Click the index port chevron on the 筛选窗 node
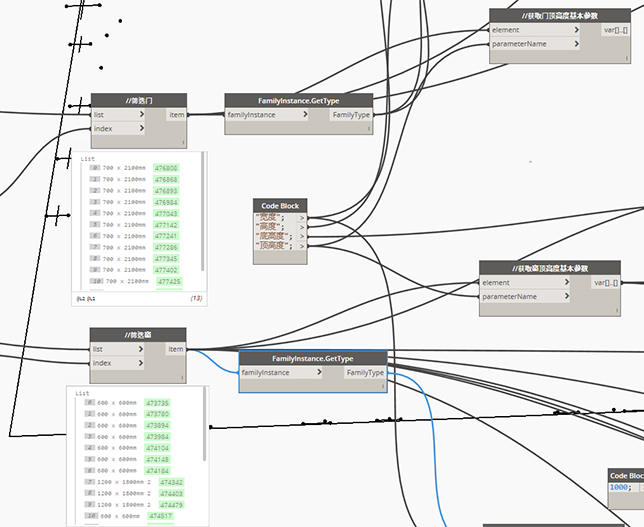Image resolution: width=644 pixels, height=527 pixels. (x=142, y=363)
